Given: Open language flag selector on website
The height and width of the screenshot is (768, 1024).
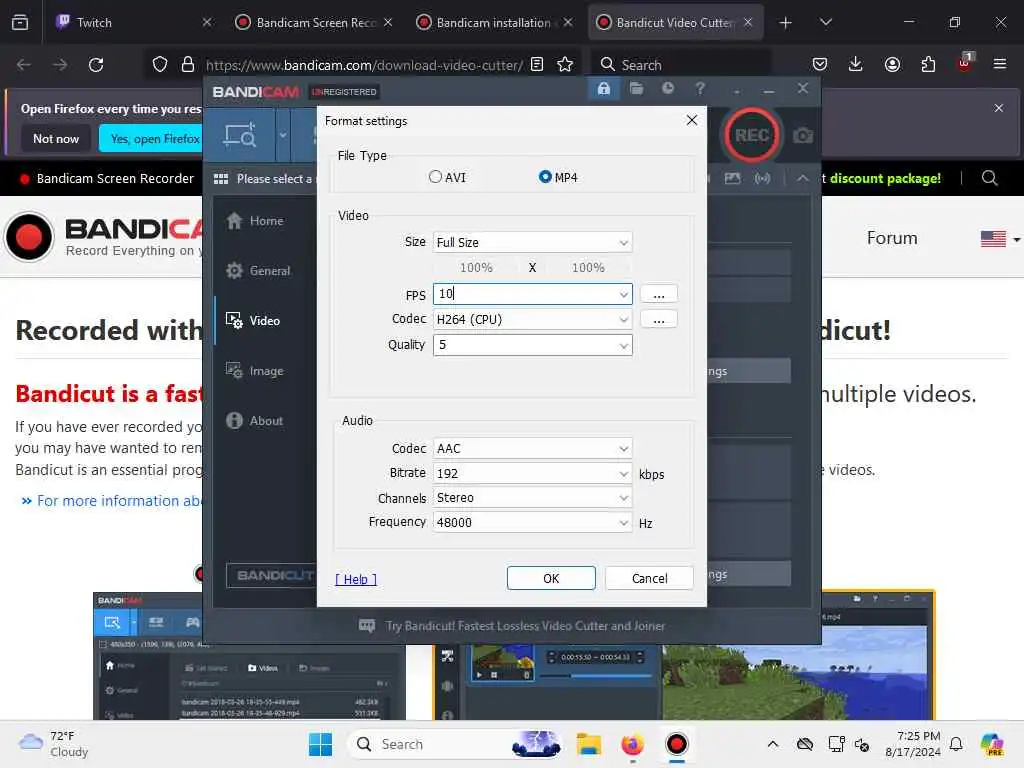Looking at the screenshot, I should click(x=999, y=239).
